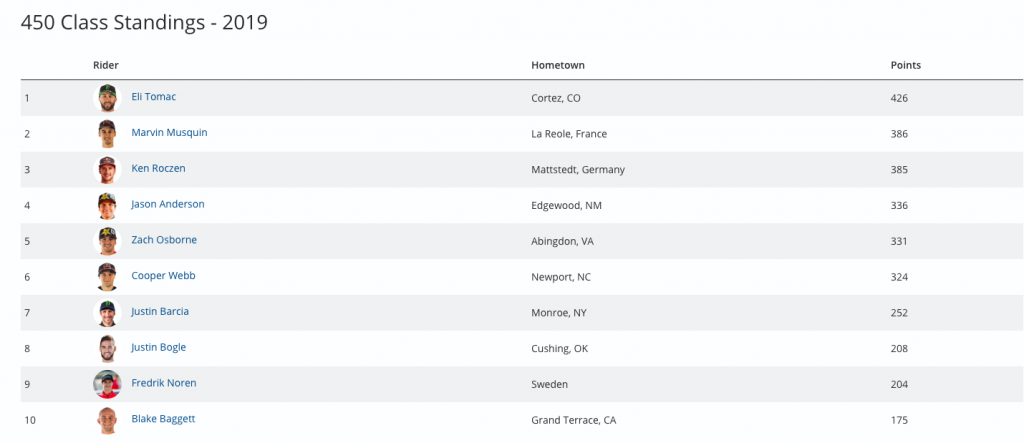
Task: Open the Justin Barcia name link
Action: (x=160, y=311)
